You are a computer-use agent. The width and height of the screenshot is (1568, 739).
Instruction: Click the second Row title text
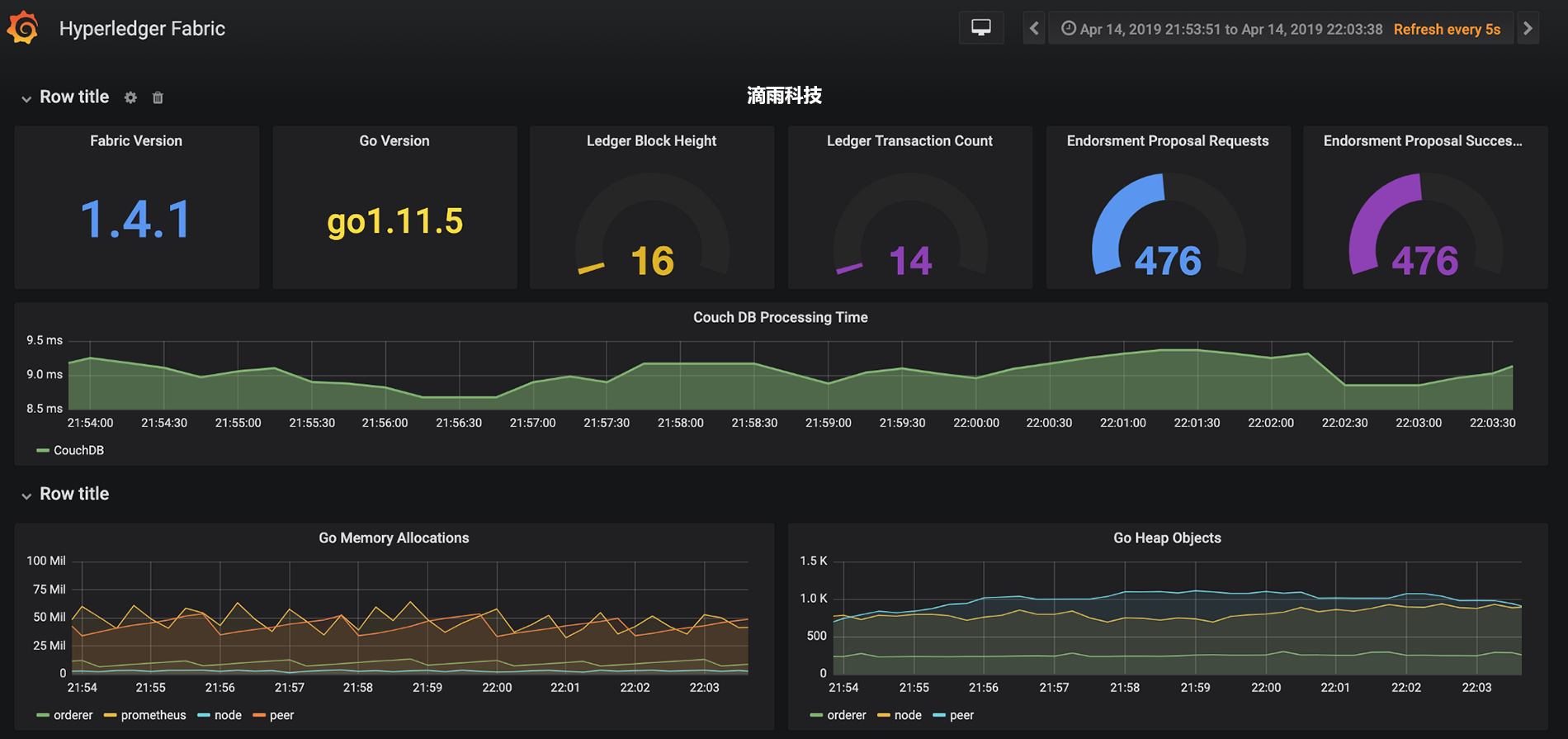(x=74, y=494)
